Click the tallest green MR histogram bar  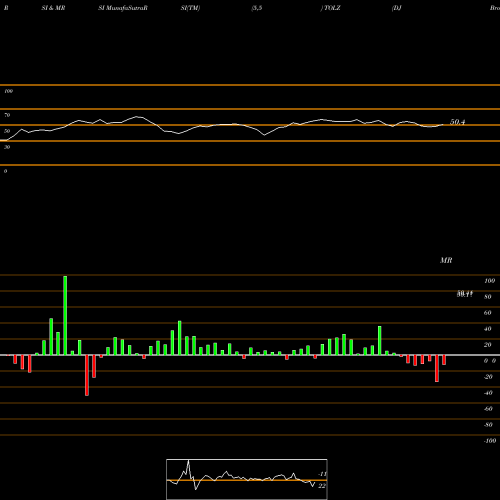(x=65, y=315)
